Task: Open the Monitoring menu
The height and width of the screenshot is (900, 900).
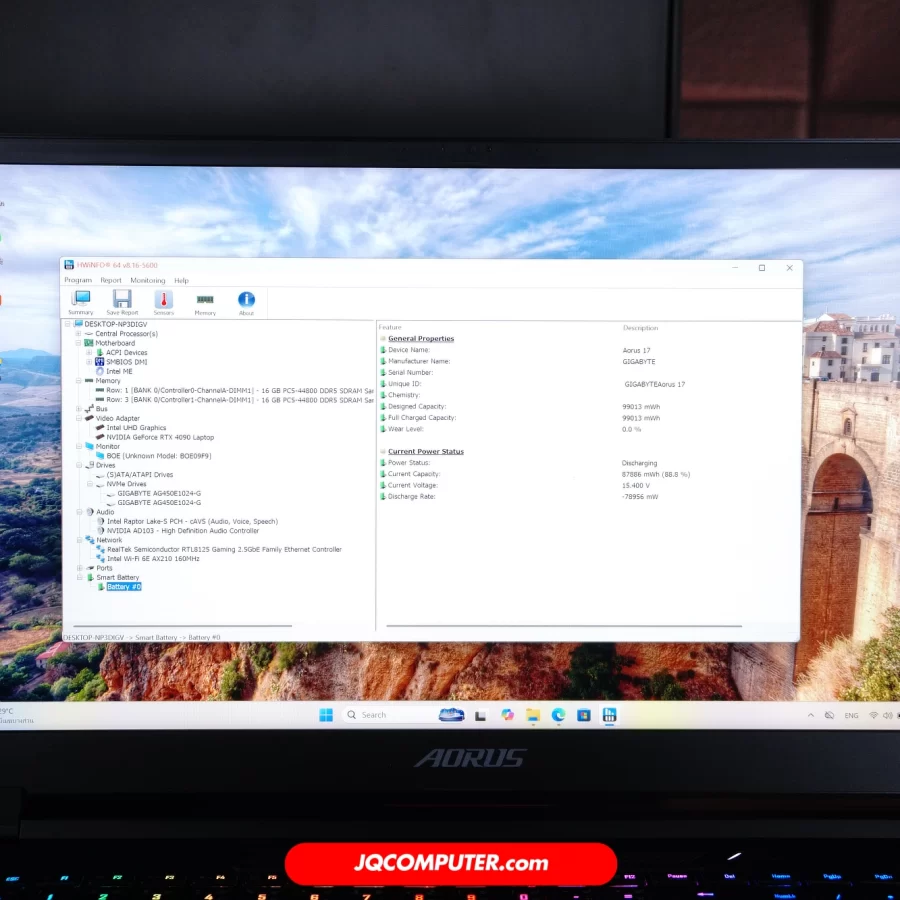Action: pos(148,281)
